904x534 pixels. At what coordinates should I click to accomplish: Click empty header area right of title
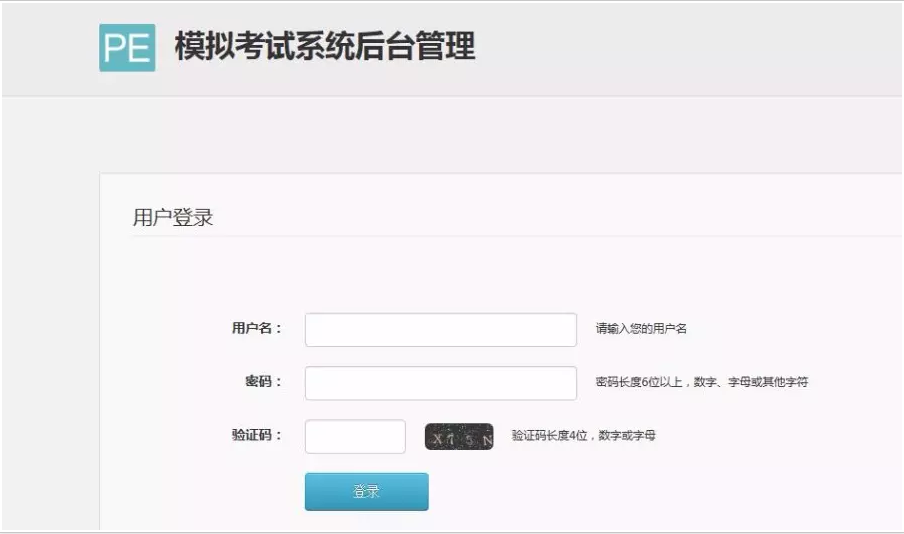[700, 47]
